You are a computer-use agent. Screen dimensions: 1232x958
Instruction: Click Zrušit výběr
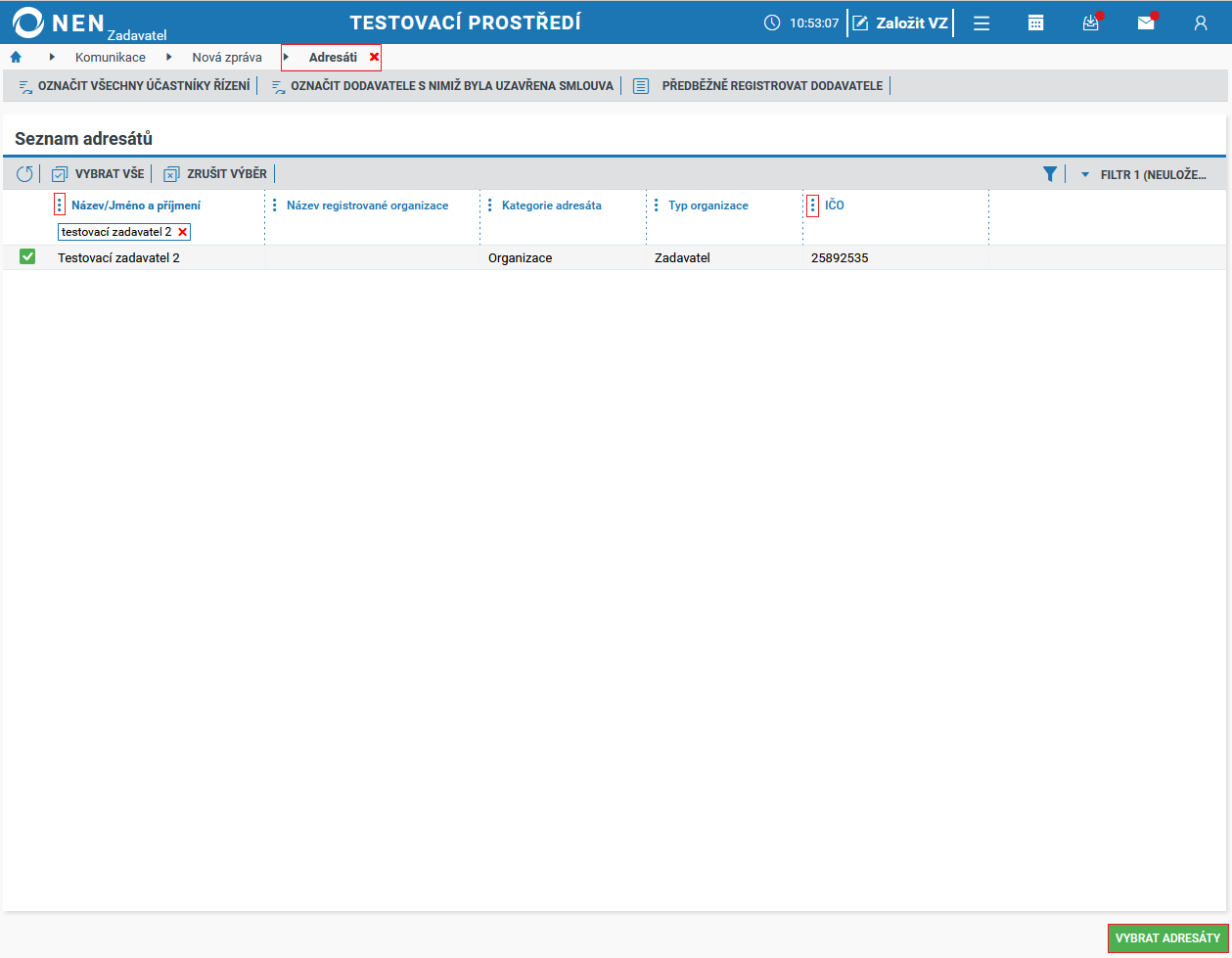coord(215,173)
